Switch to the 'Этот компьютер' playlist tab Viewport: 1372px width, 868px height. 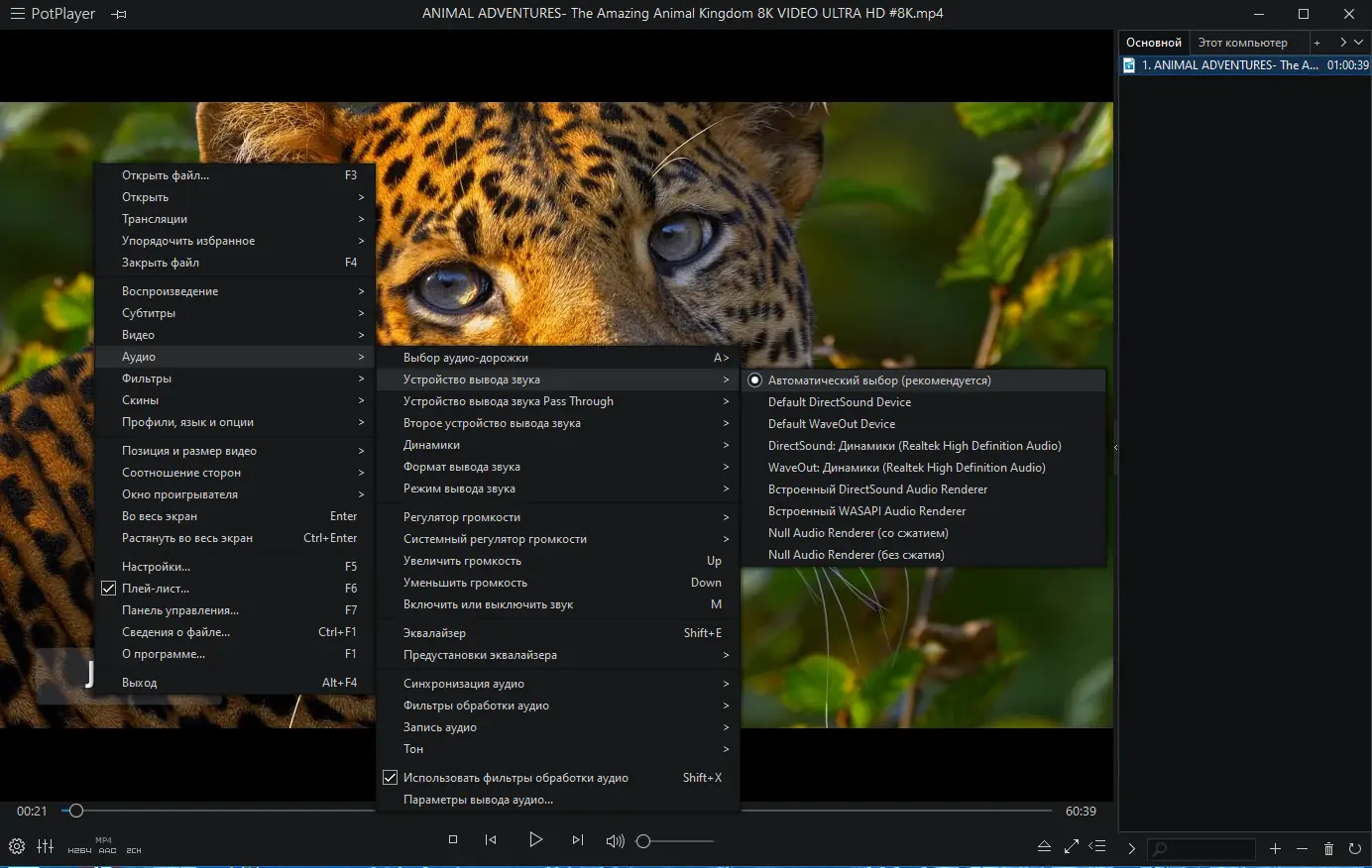coord(1242,43)
